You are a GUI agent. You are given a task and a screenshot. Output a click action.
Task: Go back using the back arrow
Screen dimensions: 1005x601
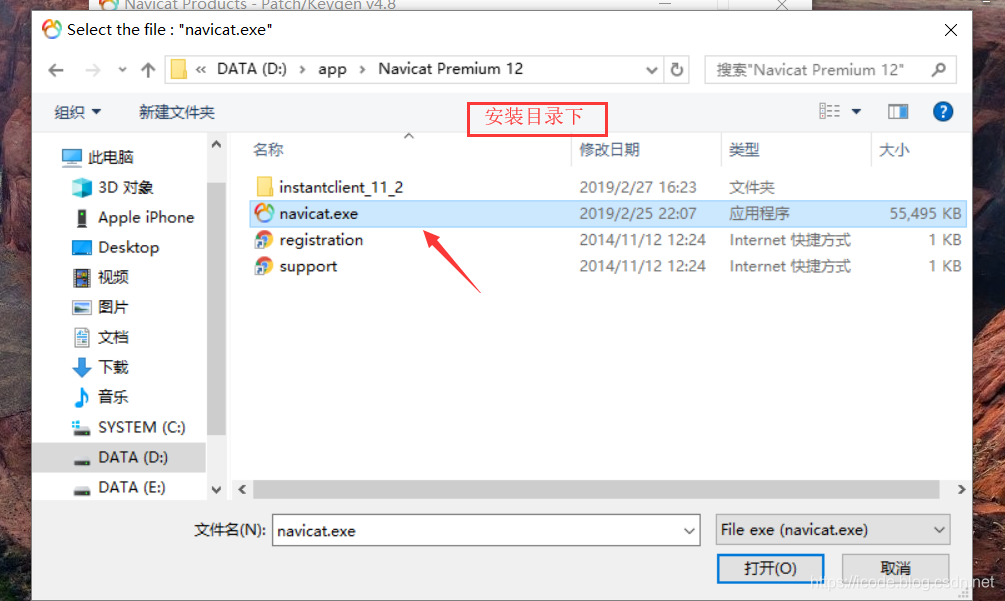56,70
